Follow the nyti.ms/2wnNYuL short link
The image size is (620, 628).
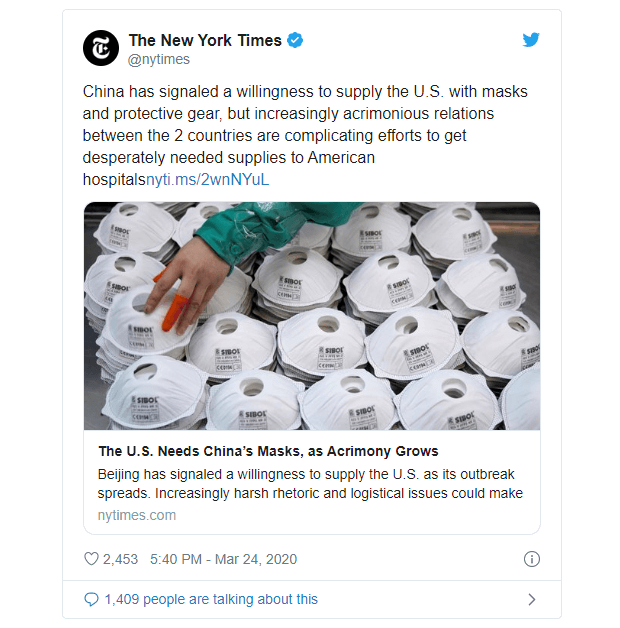[x=207, y=180]
